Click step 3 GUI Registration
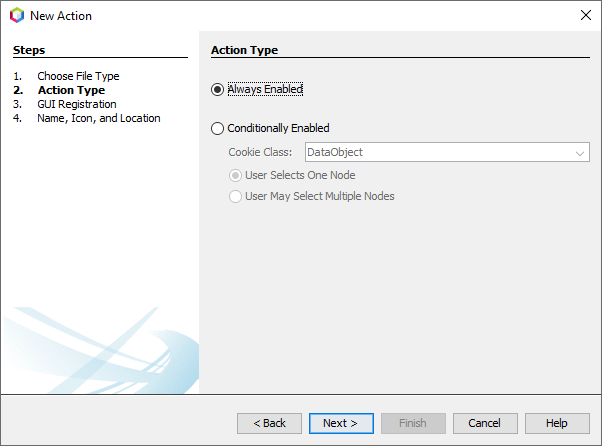Viewport: 602px width, 446px height. pyautogui.click(x=77, y=104)
